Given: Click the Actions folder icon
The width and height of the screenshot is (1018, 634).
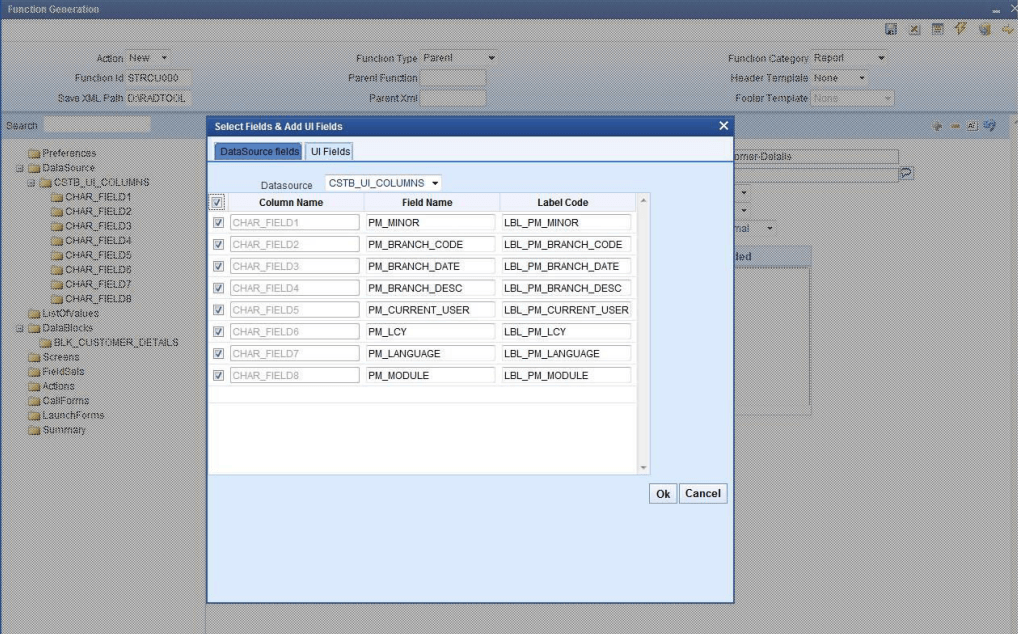Looking at the screenshot, I should pos(34,386).
